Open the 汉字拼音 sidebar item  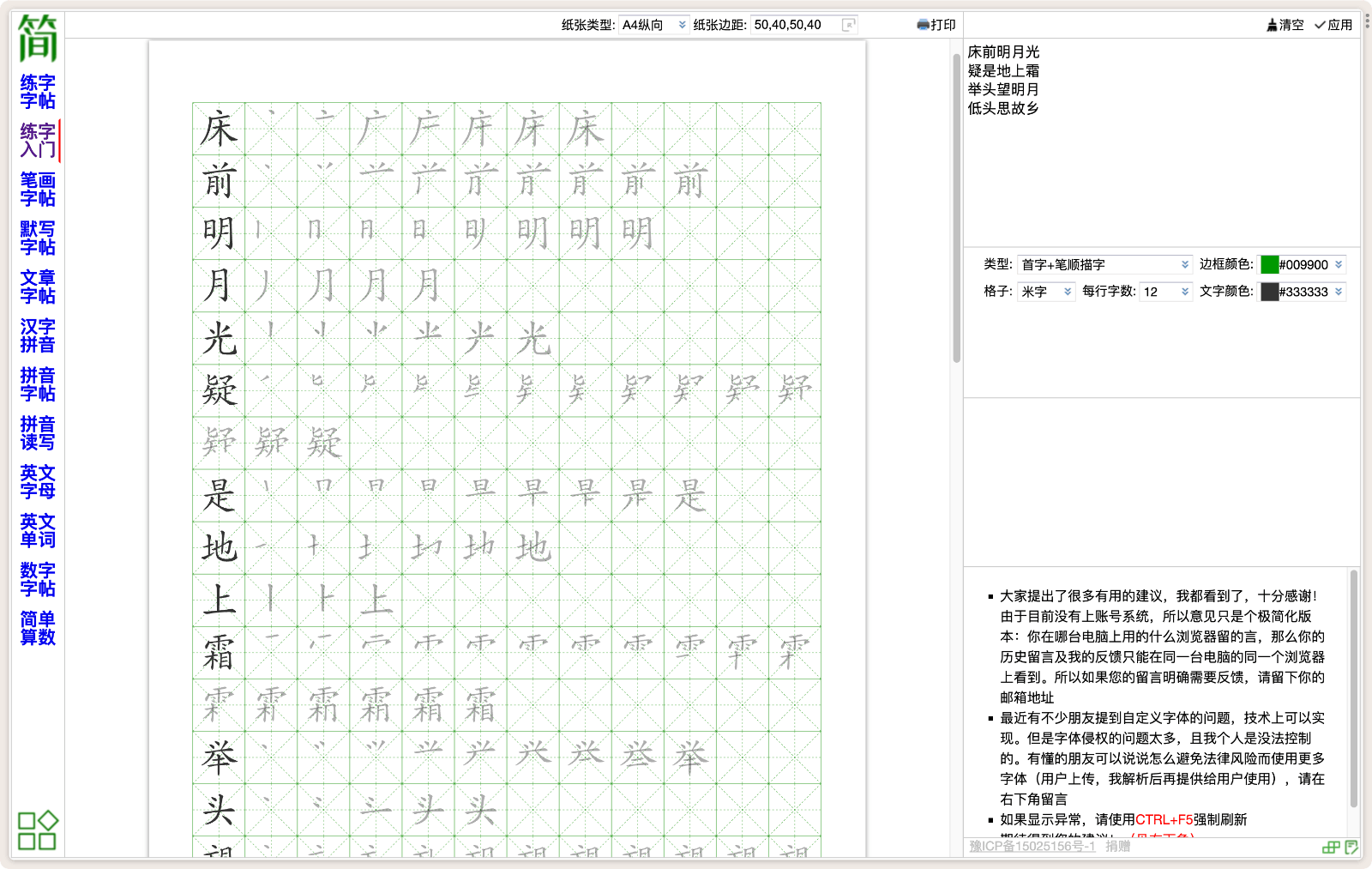point(38,335)
